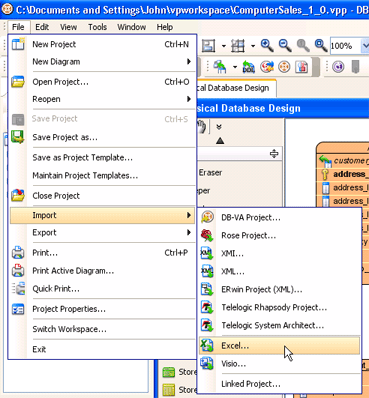Screen dimensions: 369x398
Task: Click the bold address_ key icon
Action: point(325,174)
